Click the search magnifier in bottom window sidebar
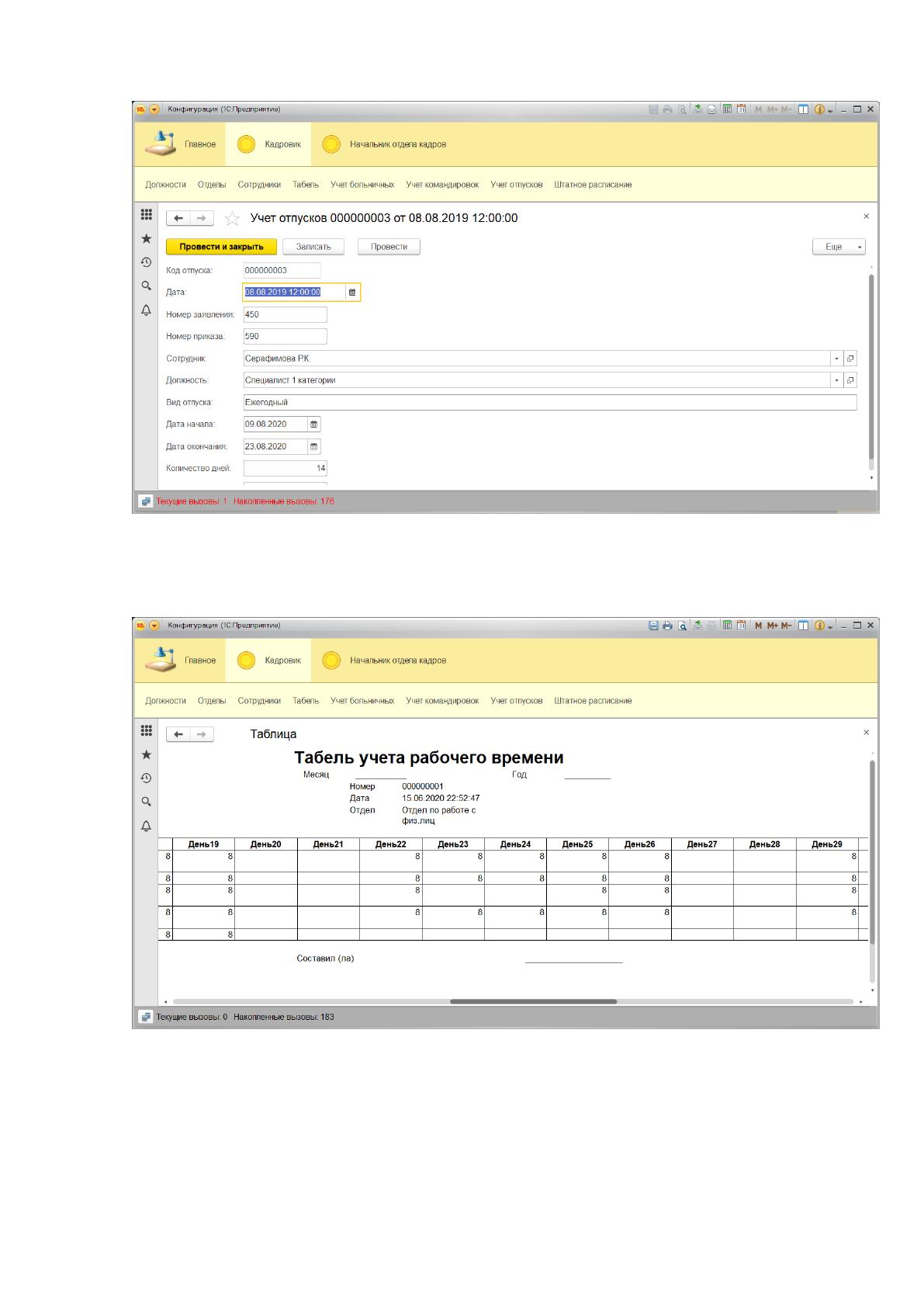 click(x=146, y=802)
